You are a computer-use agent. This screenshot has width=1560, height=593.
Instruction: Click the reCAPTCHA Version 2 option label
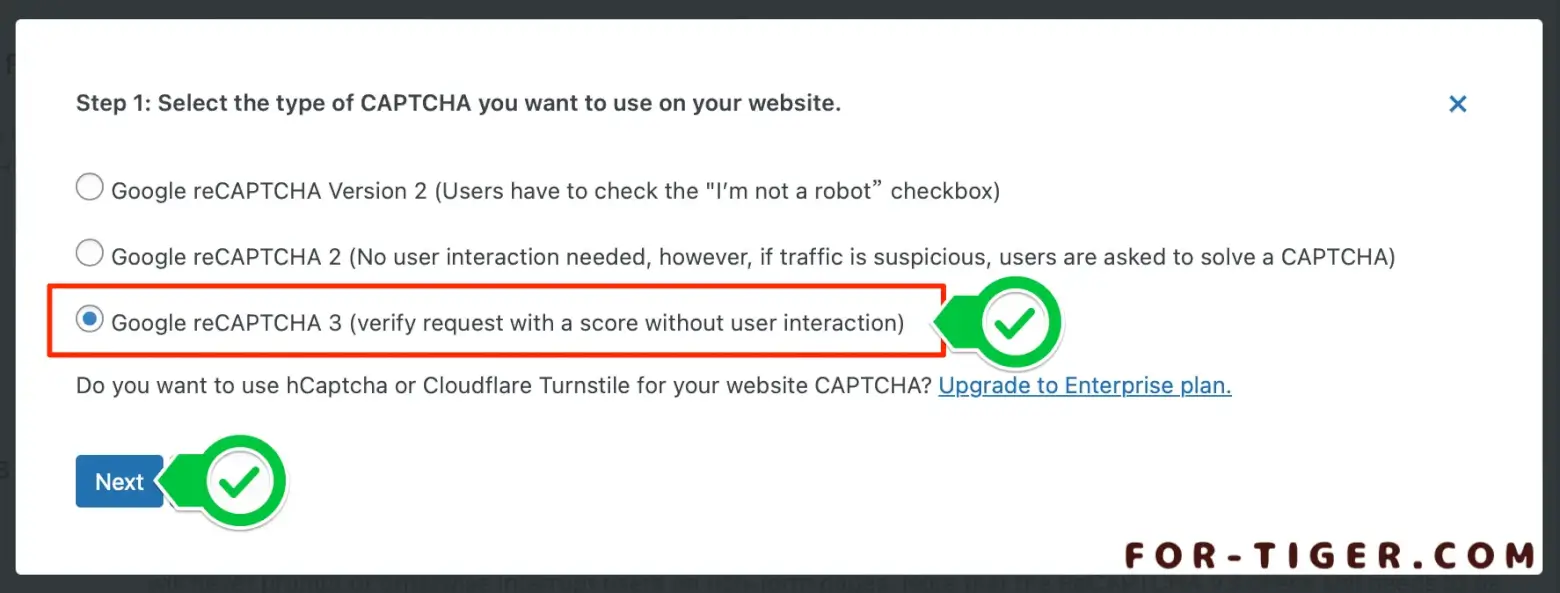[x=556, y=190]
